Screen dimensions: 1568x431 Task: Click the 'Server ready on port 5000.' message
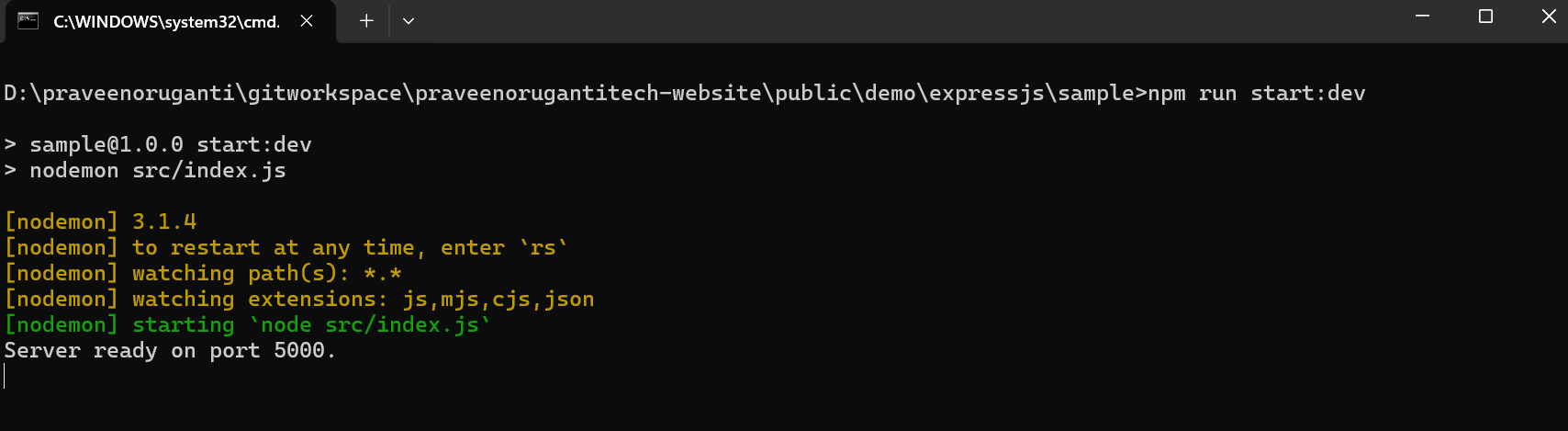[170, 351]
